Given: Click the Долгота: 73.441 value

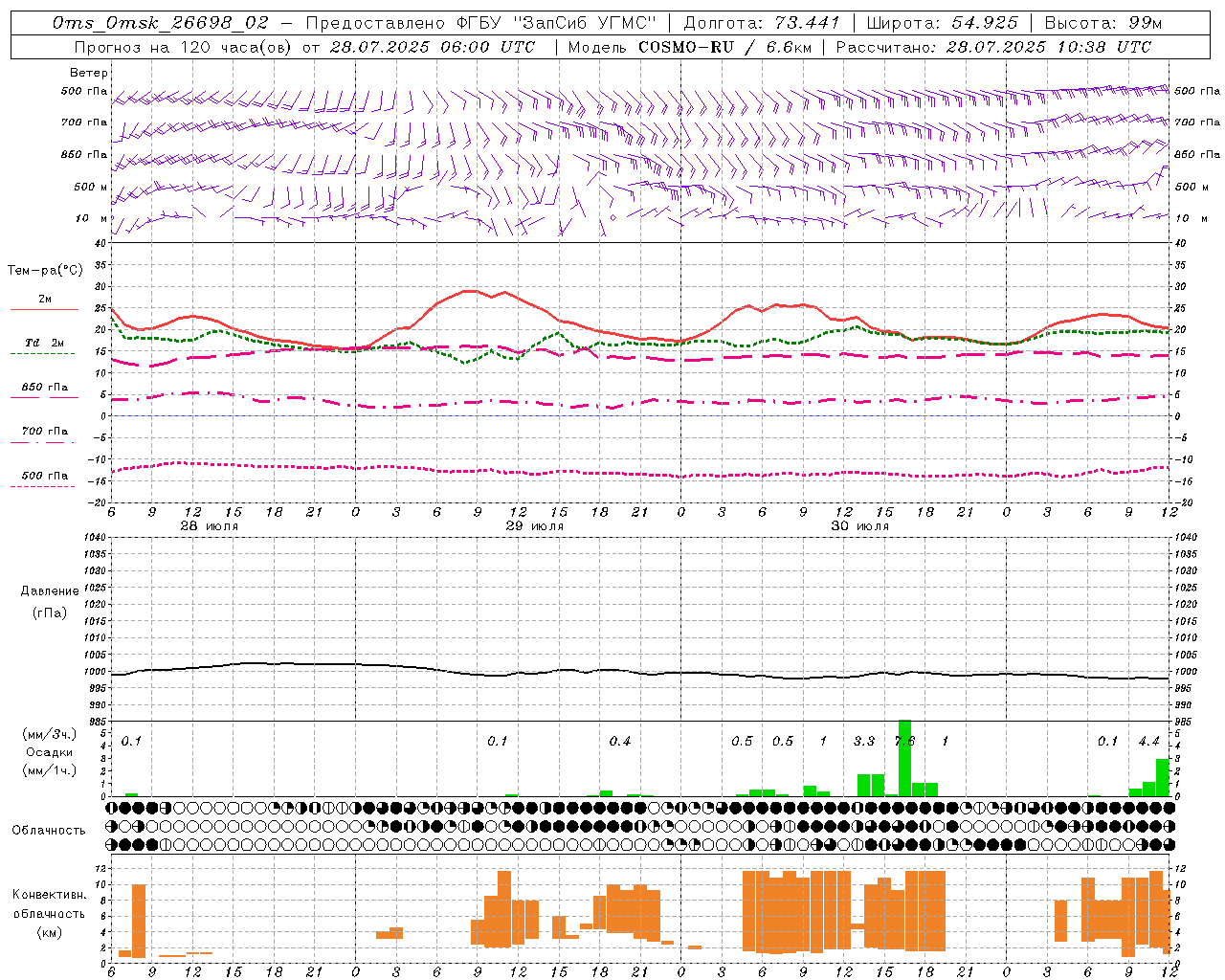Looking at the screenshot, I should click(762, 23).
